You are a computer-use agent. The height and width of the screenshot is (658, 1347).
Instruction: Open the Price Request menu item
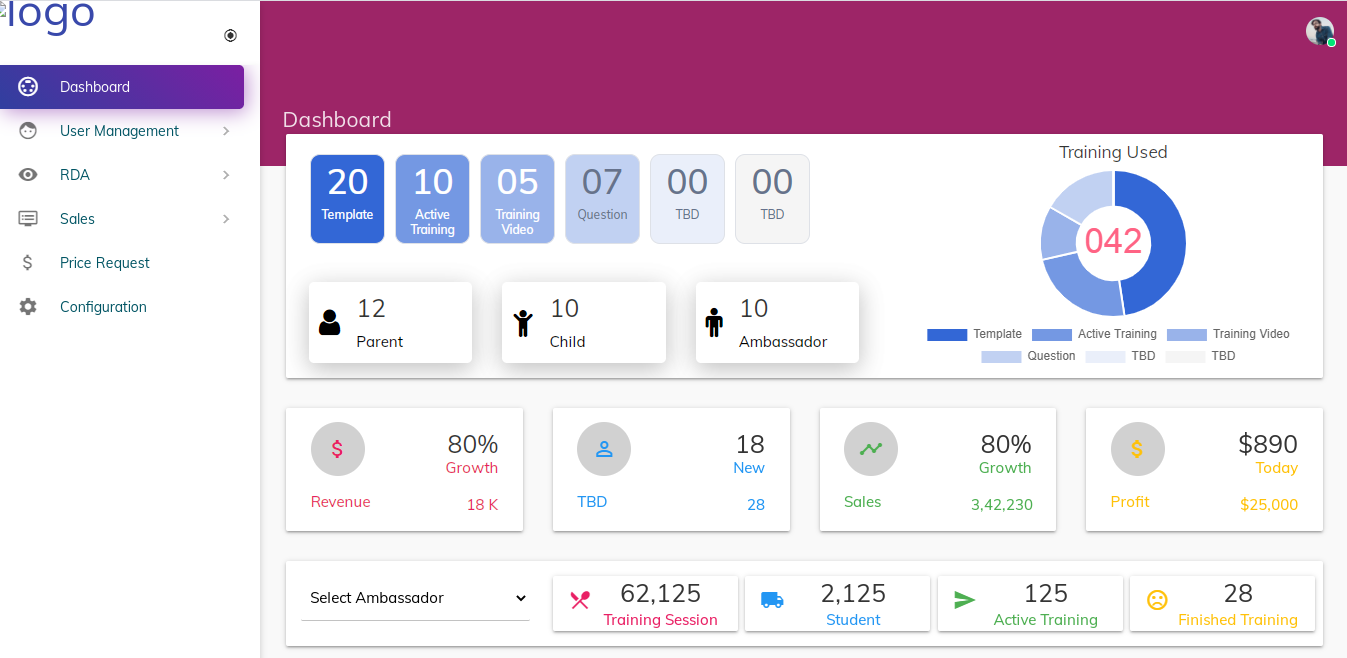pos(104,263)
